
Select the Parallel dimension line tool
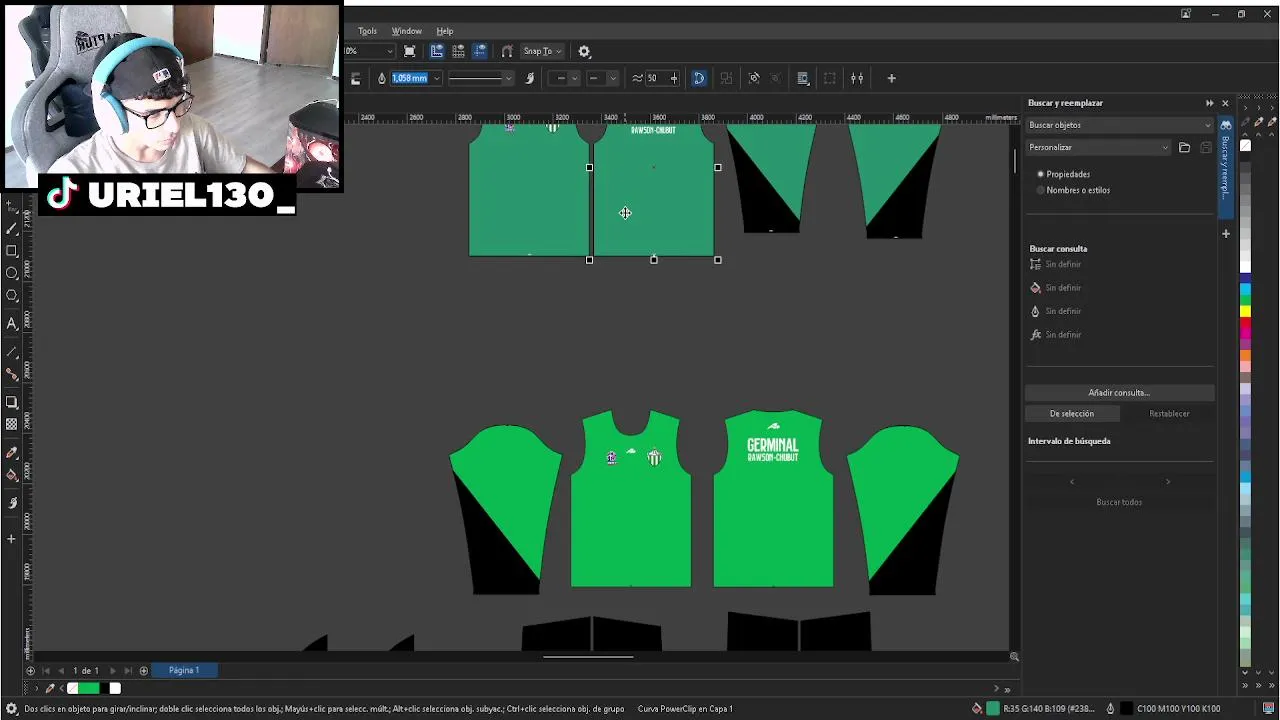12,352
